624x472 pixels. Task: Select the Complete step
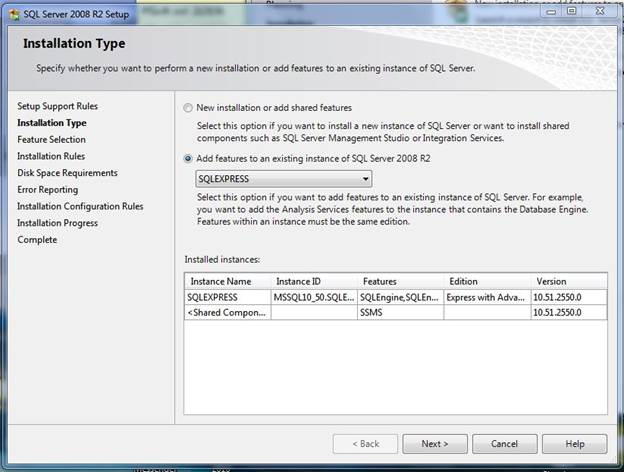pyautogui.click(x=37, y=240)
